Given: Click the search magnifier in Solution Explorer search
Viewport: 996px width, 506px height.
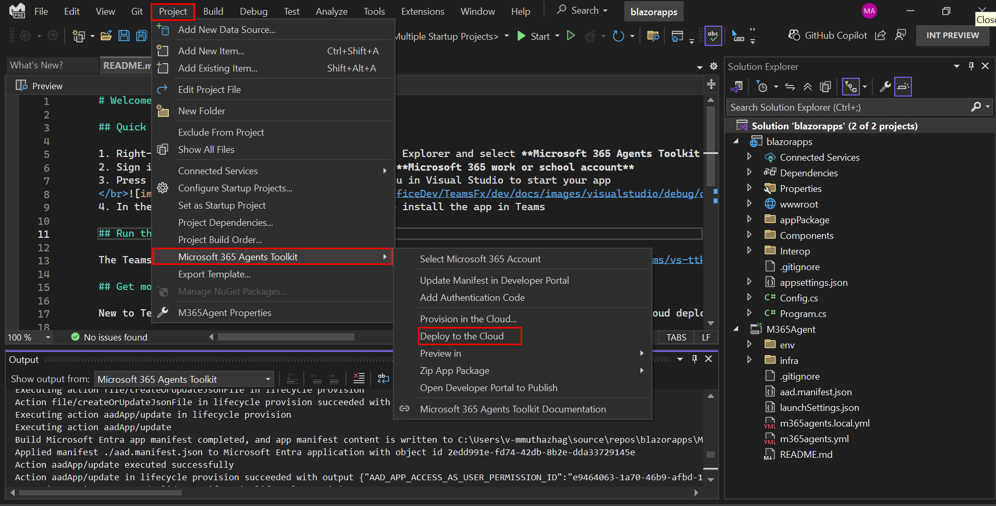Looking at the screenshot, I should click(976, 107).
